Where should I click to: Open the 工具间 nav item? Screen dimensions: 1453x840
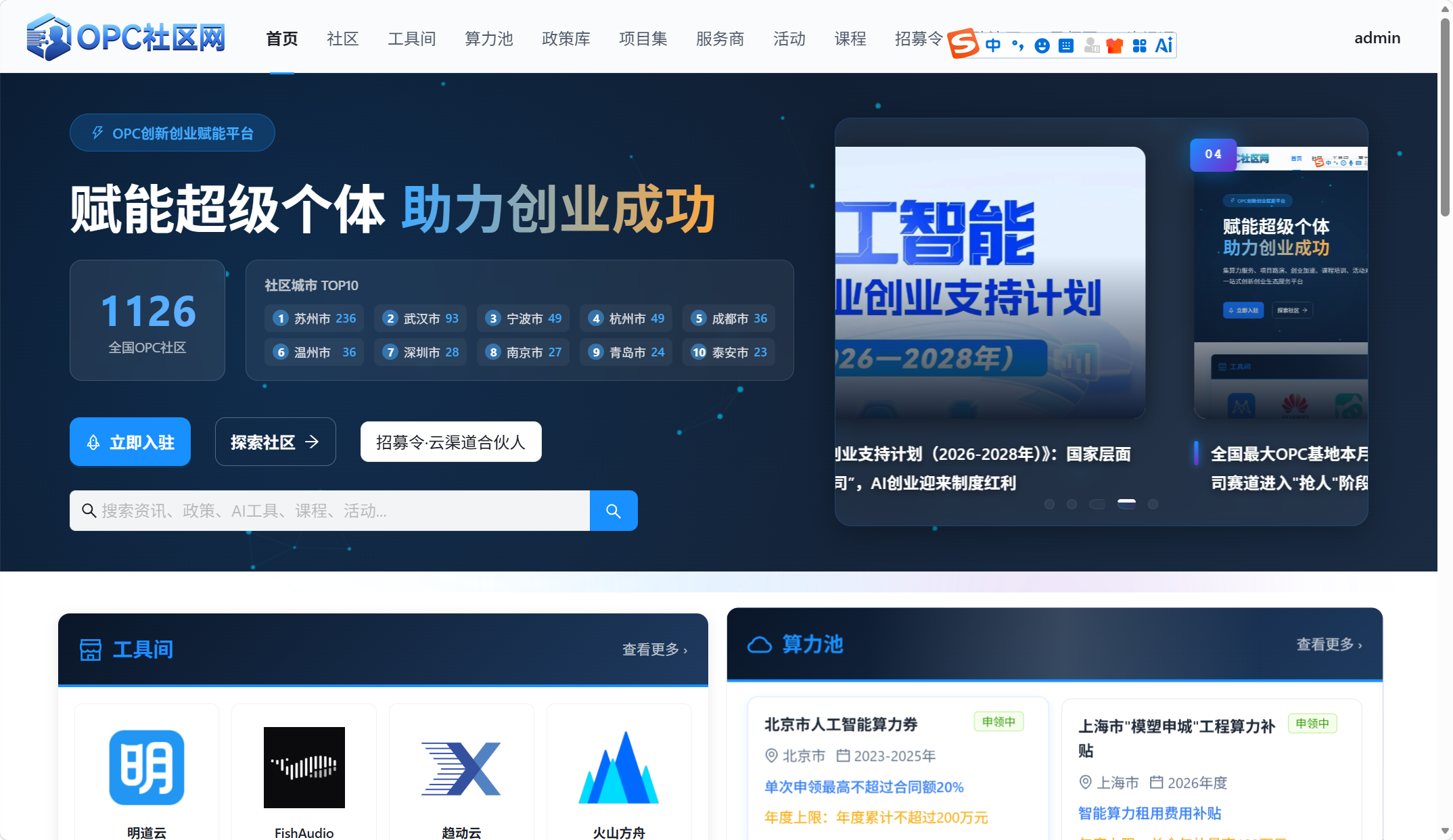(x=412, y=39)
